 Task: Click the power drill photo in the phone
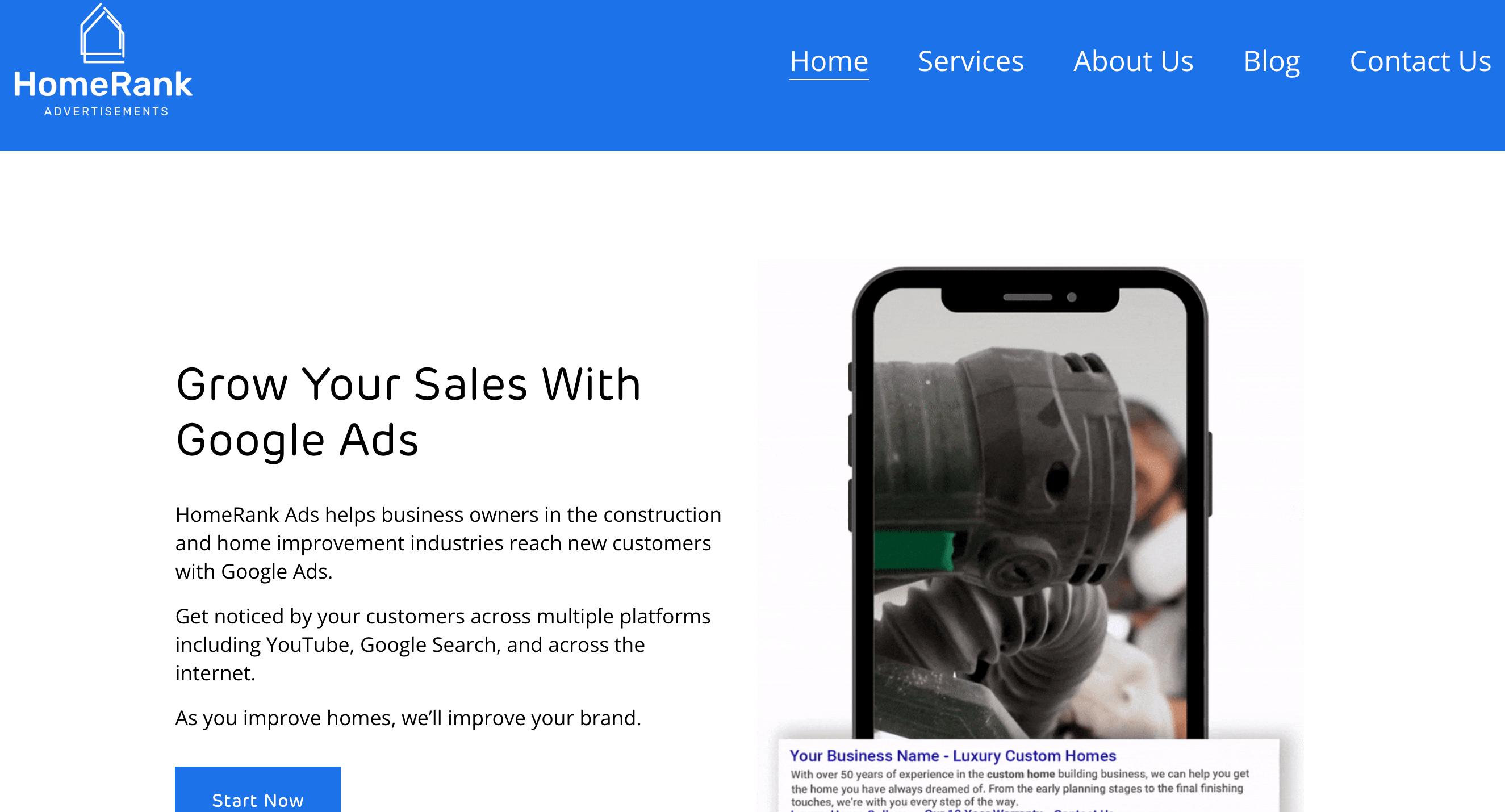pos(1030,514)
